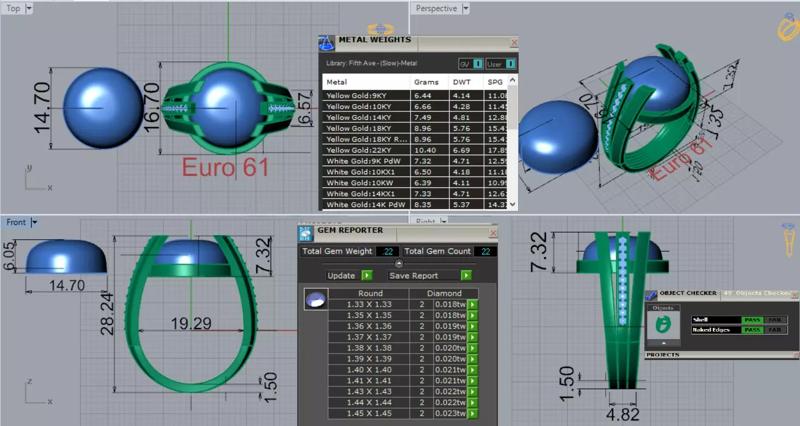Click the Gem Reporter panel gem icon
Screen dimensions: 800x426
coord(306,233)
